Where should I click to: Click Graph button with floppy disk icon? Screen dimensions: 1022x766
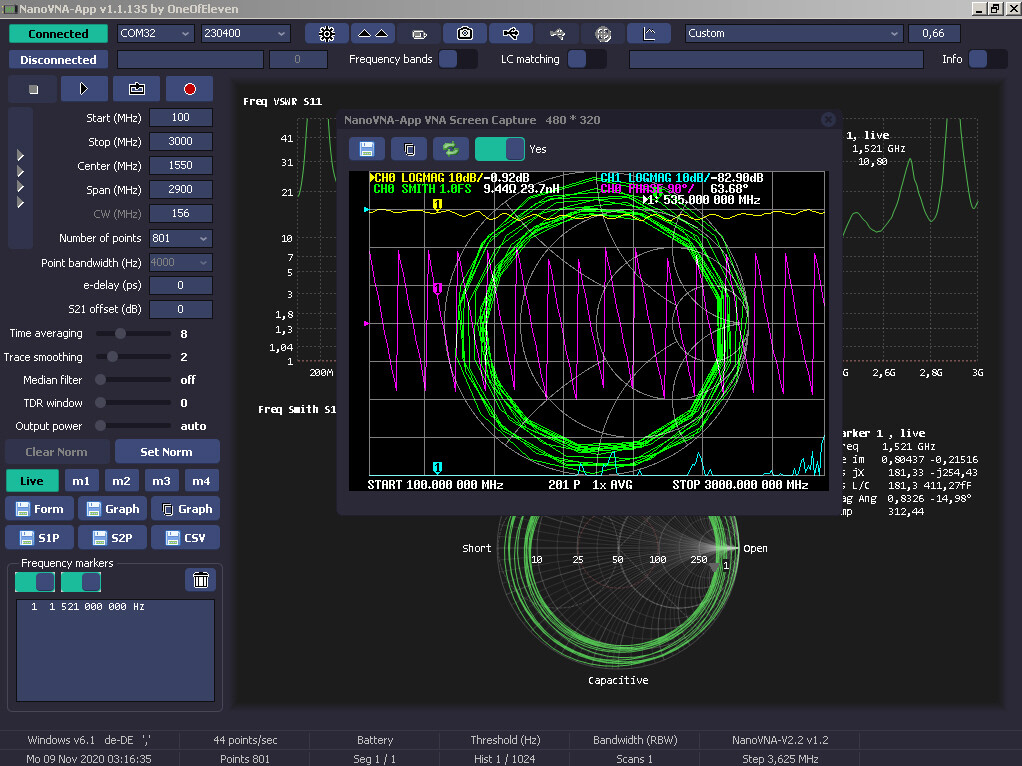[113, 508]
